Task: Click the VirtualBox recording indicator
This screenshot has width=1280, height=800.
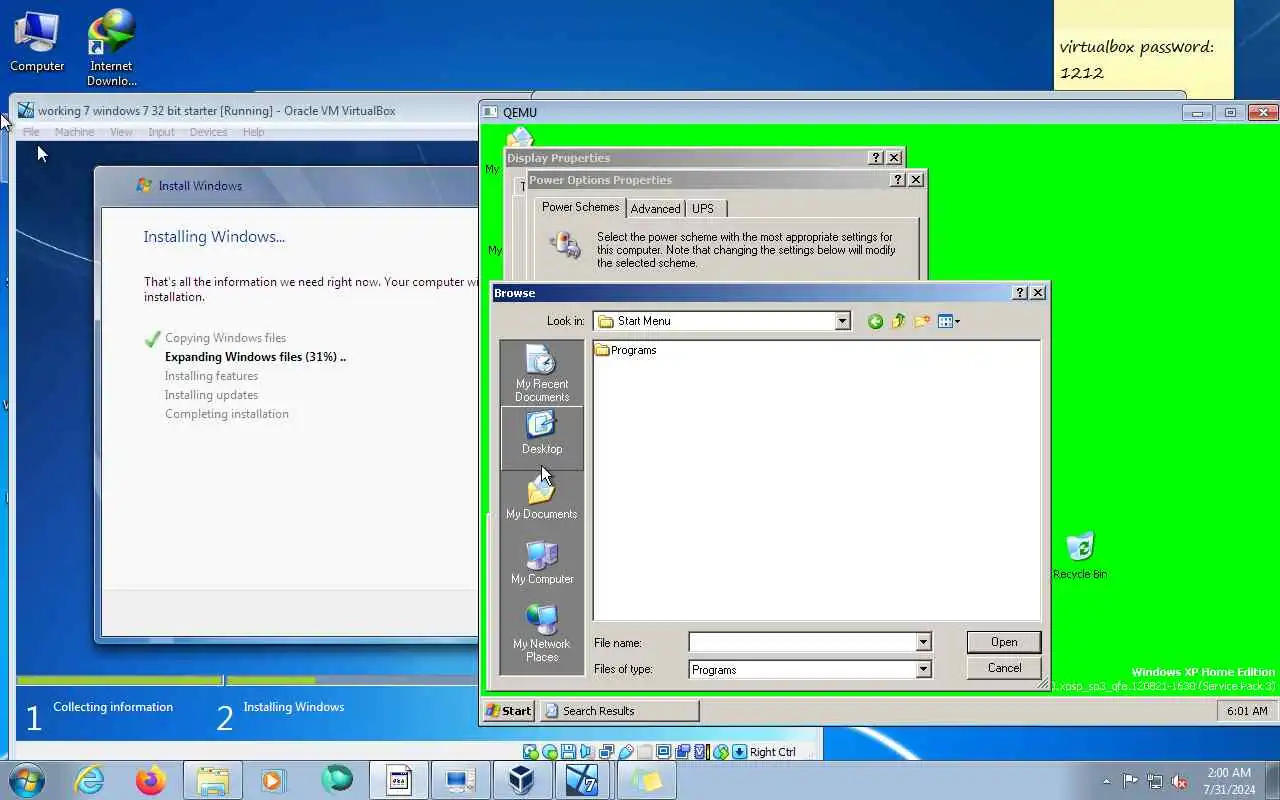Action: pyautogui.click(x=682, y=752)
